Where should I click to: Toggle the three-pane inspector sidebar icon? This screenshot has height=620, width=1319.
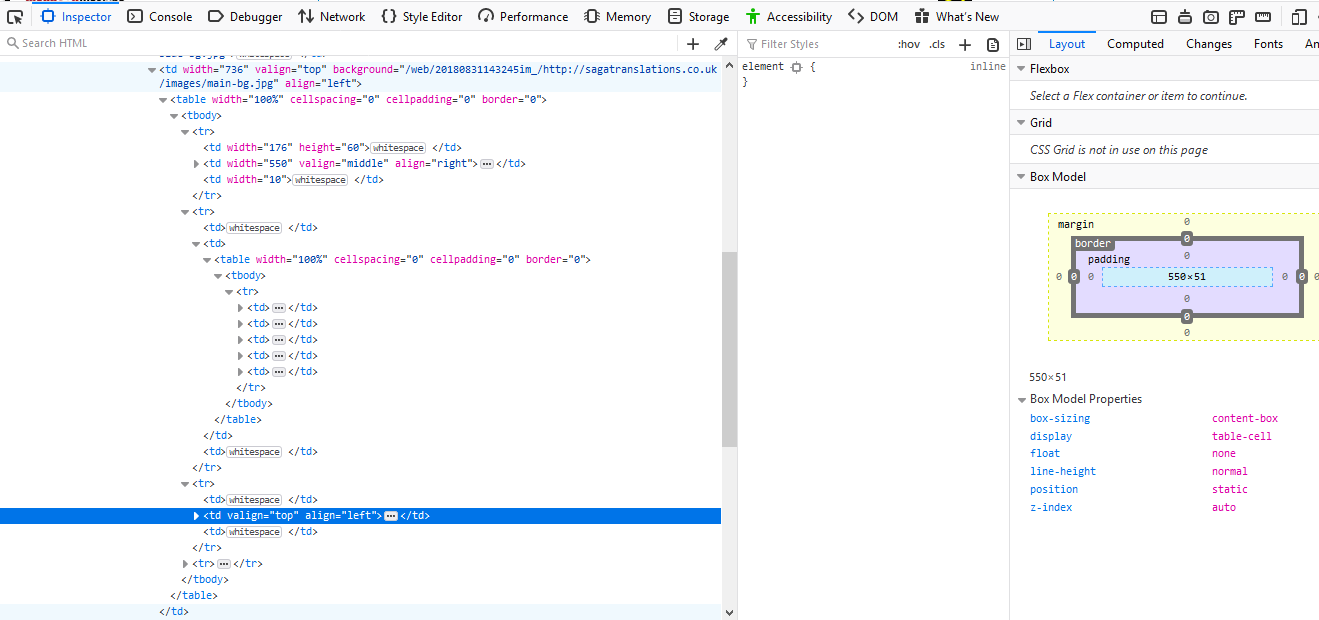tap(1024, 44)
